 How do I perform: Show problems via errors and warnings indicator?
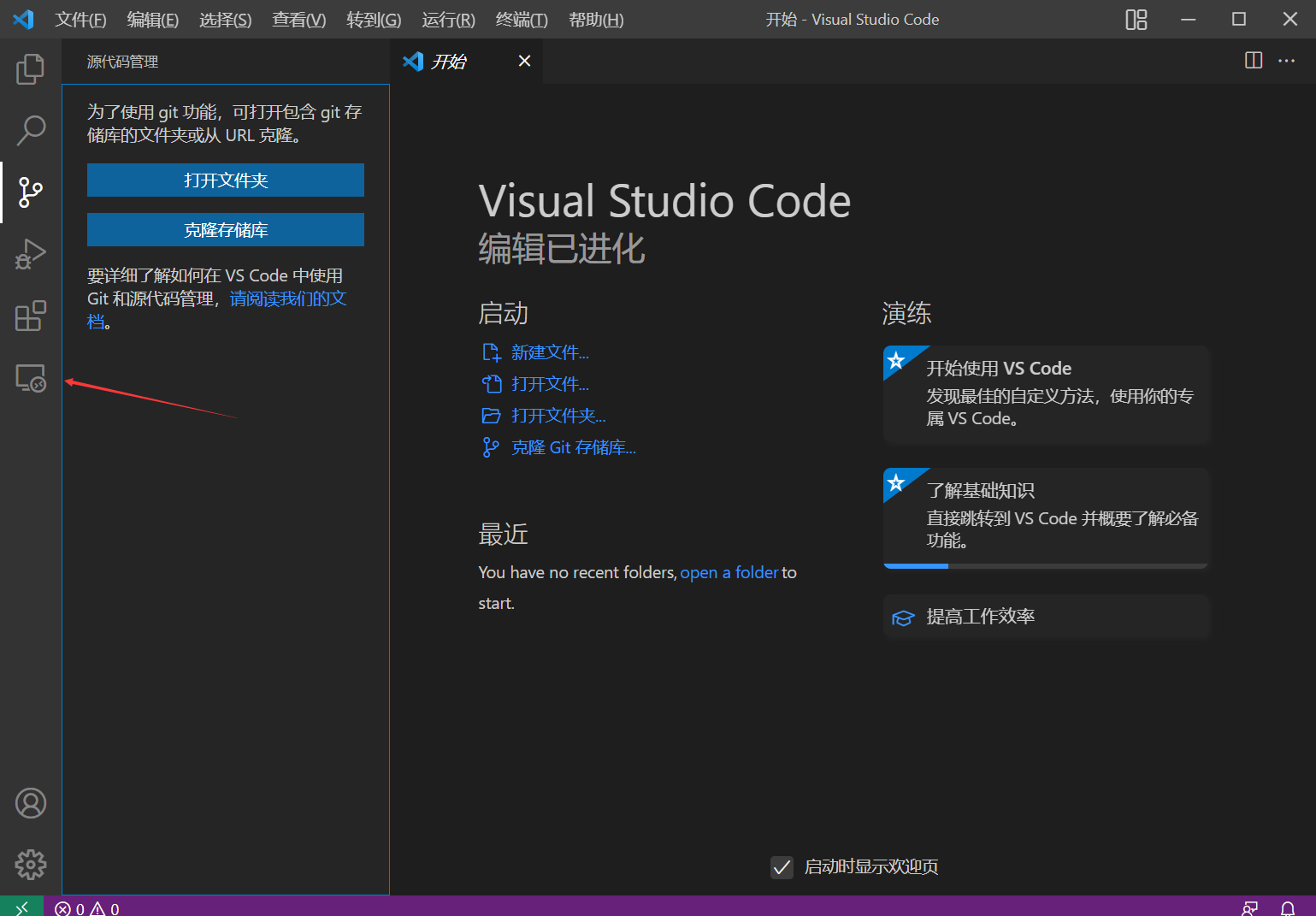[87, 908]
